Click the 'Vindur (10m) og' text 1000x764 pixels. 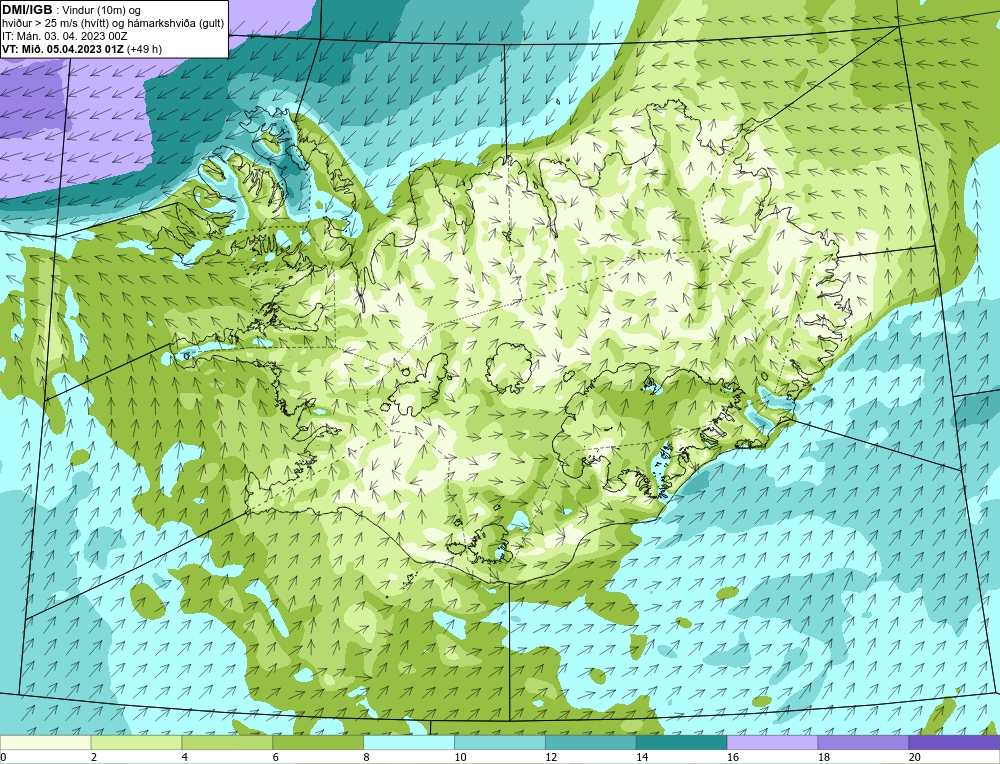(x=103, y=10)
